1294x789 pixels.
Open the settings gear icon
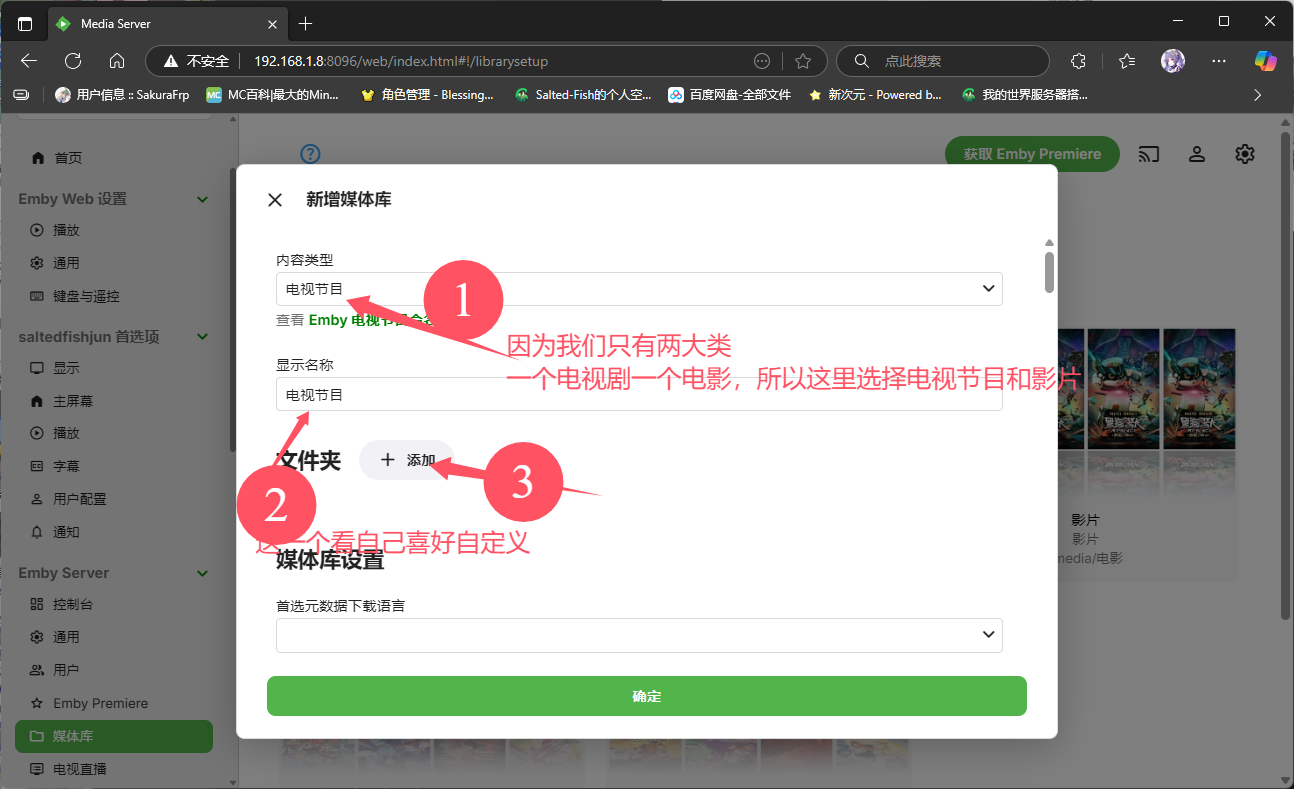[x=1244, y=154]
